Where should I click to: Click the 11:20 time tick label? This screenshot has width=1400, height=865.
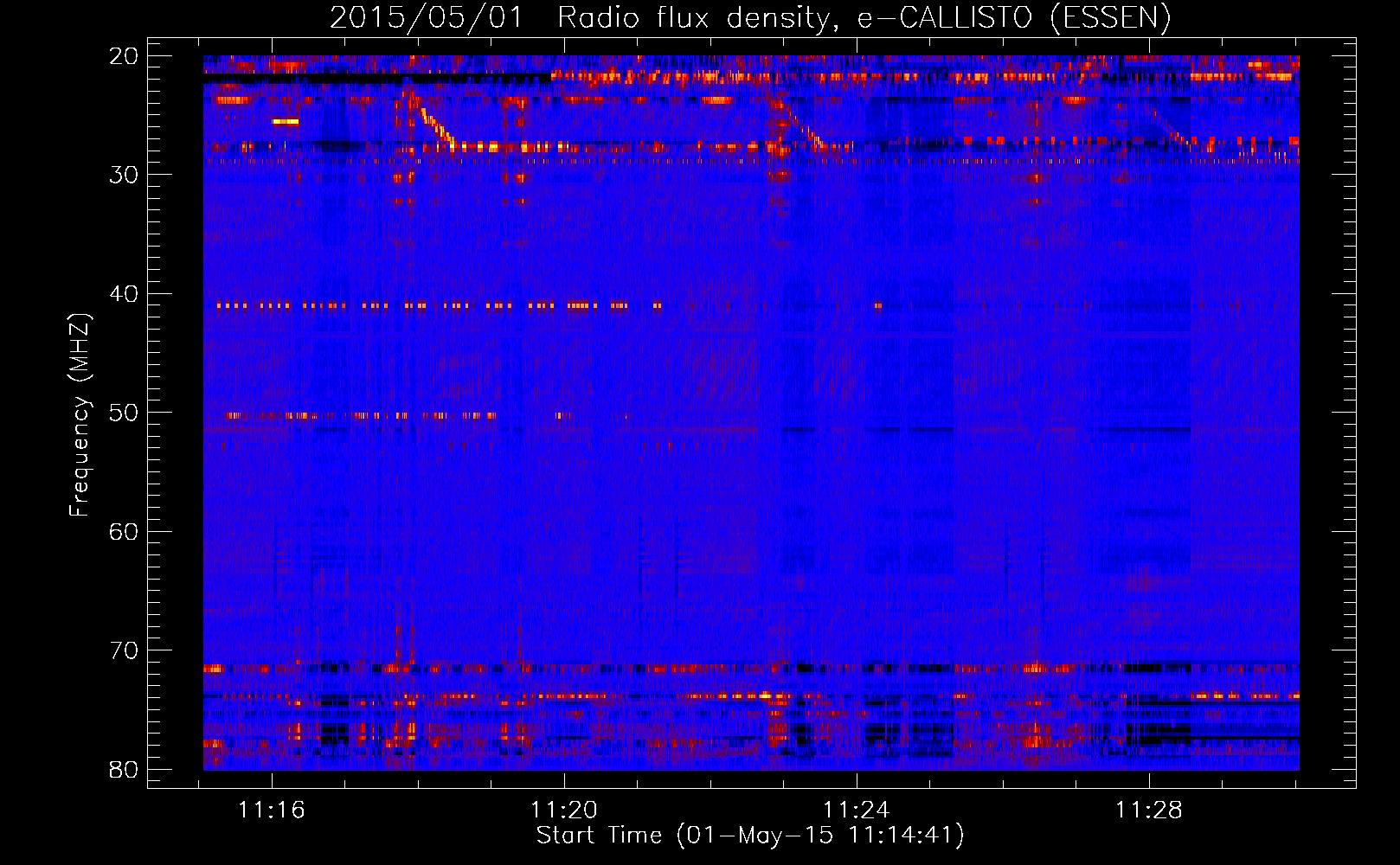pyautogui.click(x=564, y=811)
